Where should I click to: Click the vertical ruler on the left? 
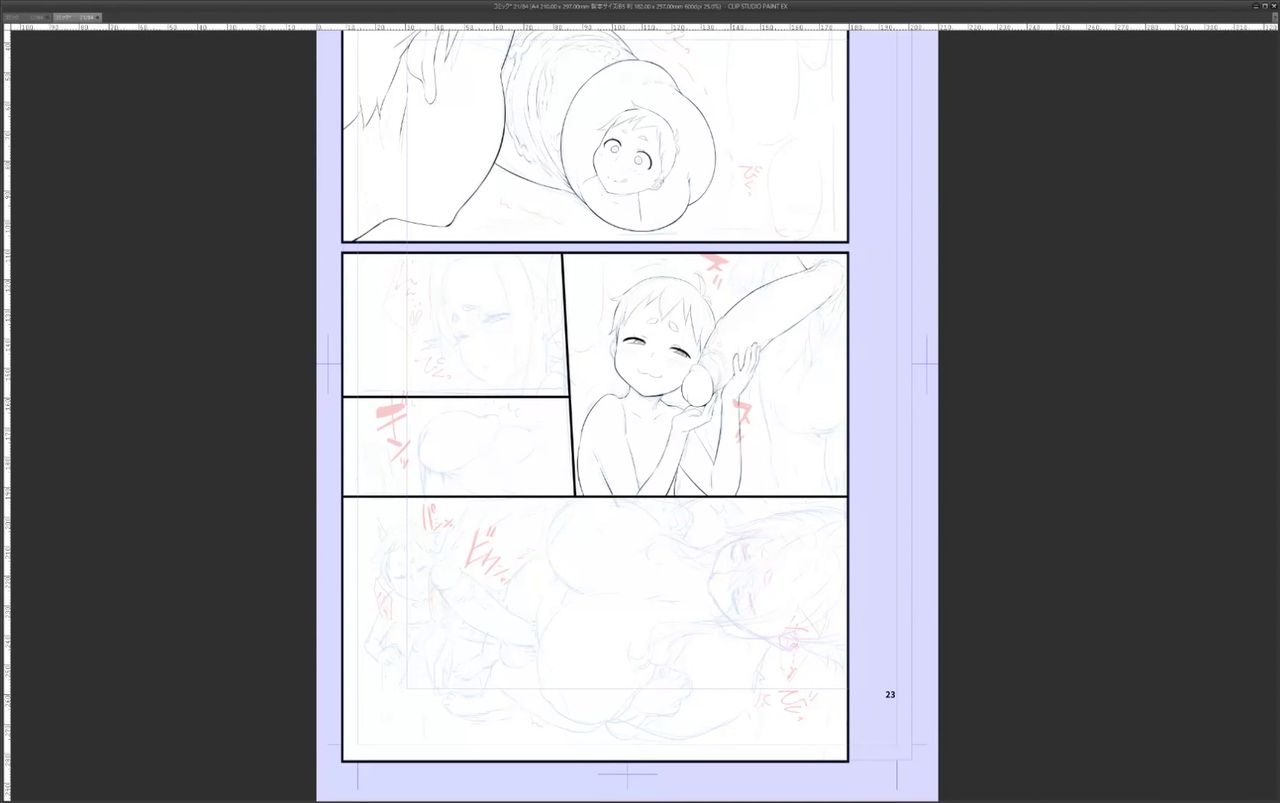[x=8, y=400]
